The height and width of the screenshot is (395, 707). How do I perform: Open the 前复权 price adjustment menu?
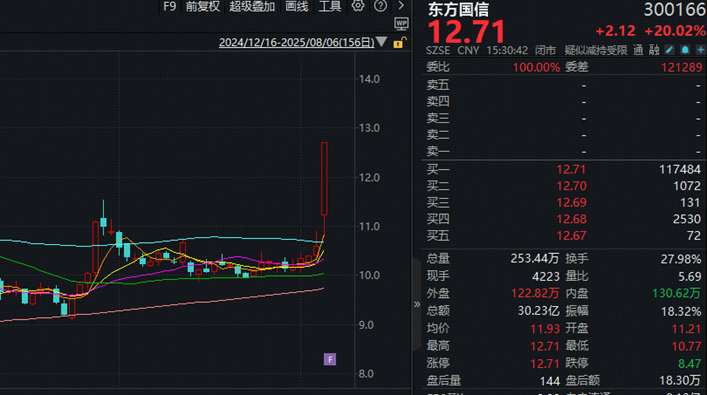[x=203, y=6]
